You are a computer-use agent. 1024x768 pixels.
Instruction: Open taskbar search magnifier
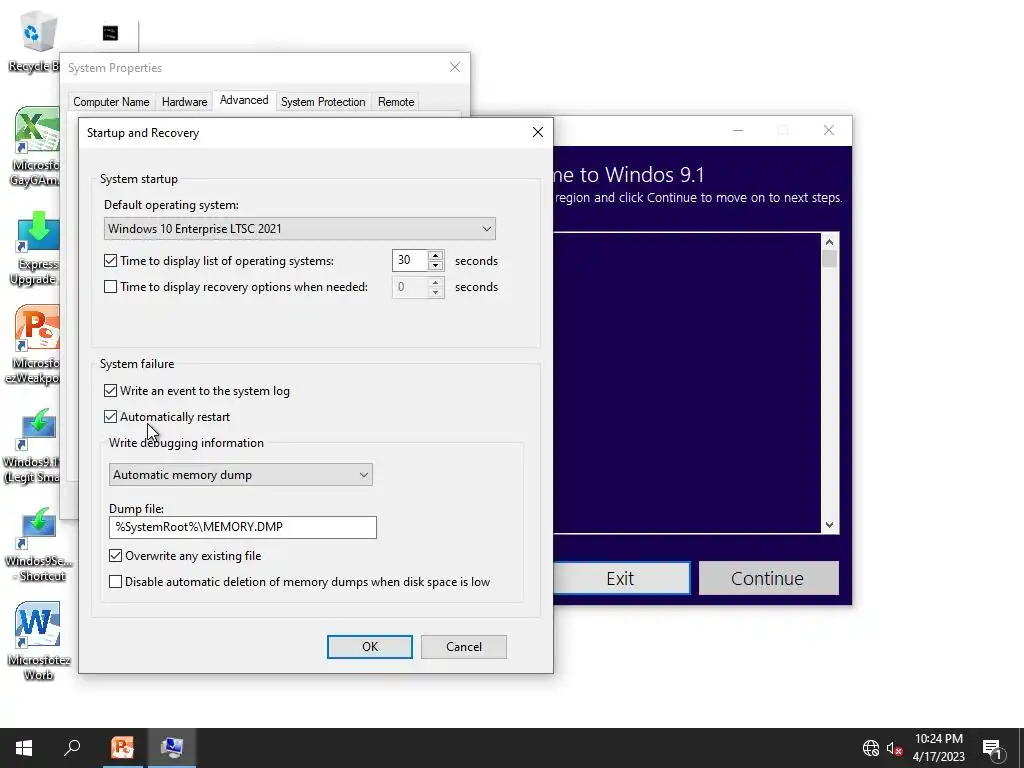72,748
